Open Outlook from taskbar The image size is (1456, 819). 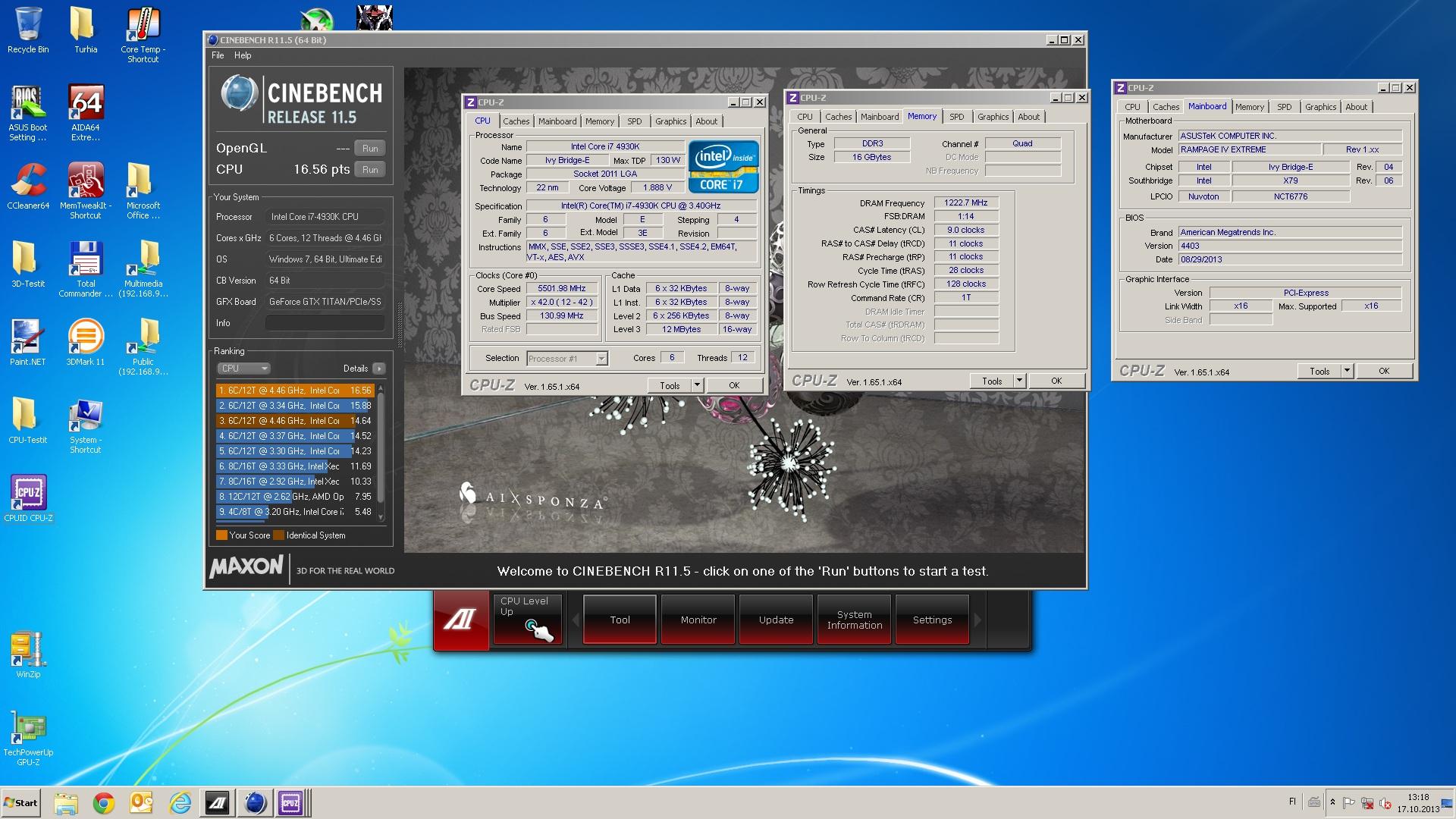142,802
